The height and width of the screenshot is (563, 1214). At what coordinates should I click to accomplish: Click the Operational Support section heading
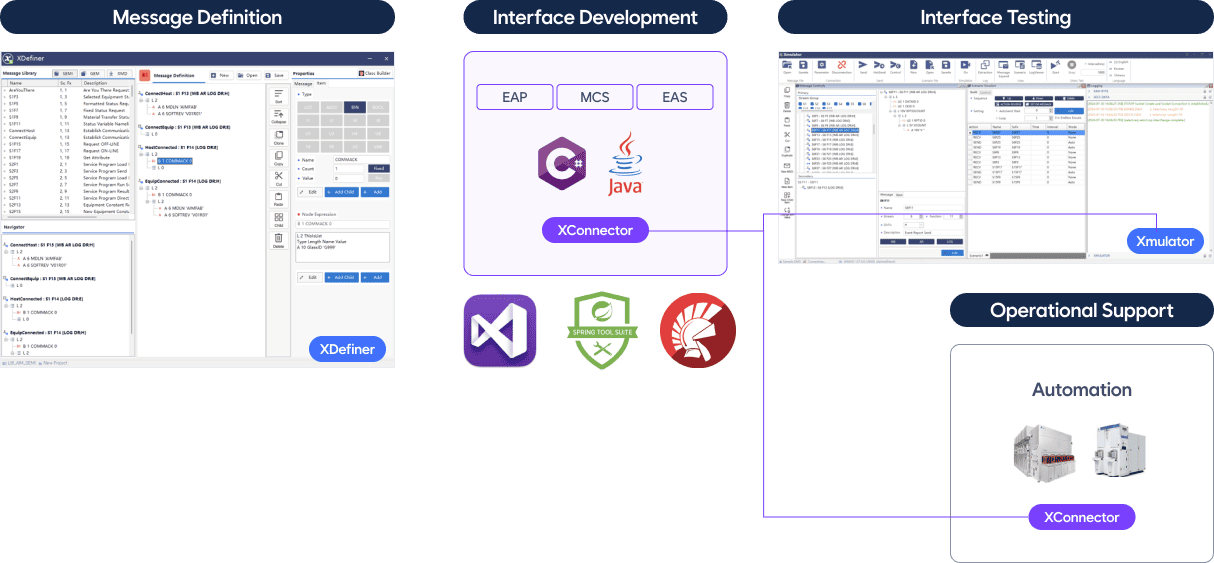tap(1081, 311)
